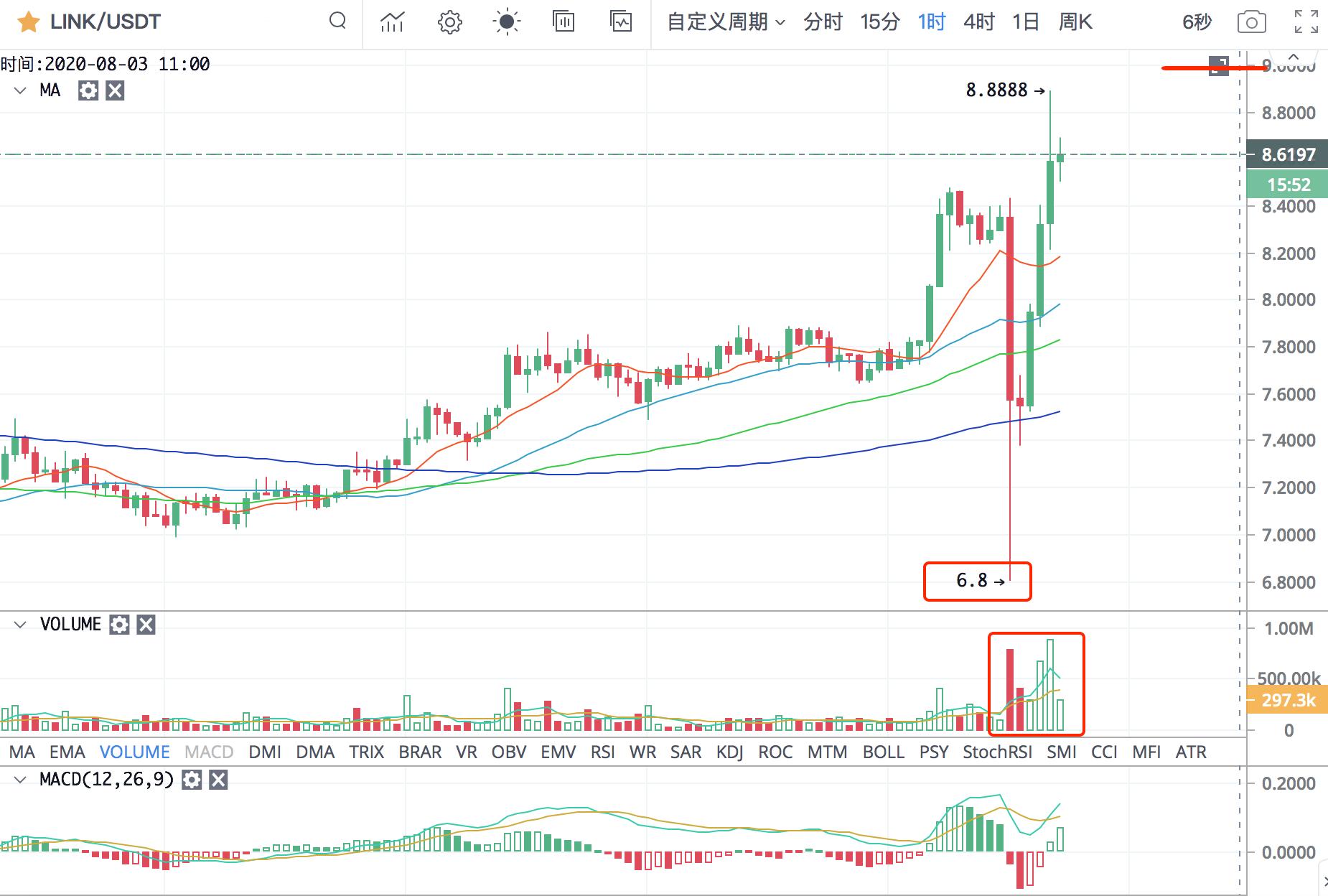Maximize the main chart pane
This screenshot has height=896, width=1328.
(x=1218, y=66)
